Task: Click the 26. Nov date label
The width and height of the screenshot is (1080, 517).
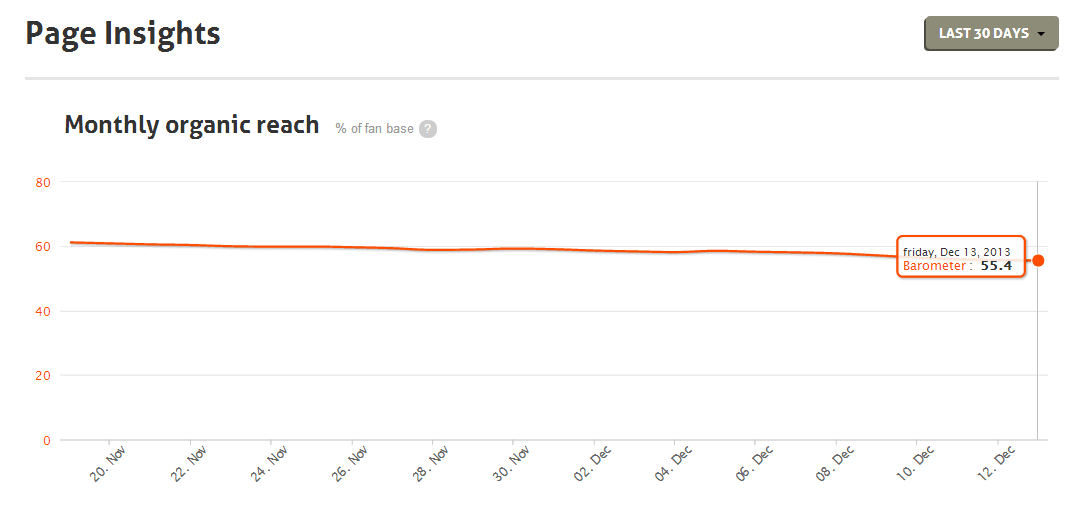Action: pos(353,464)
